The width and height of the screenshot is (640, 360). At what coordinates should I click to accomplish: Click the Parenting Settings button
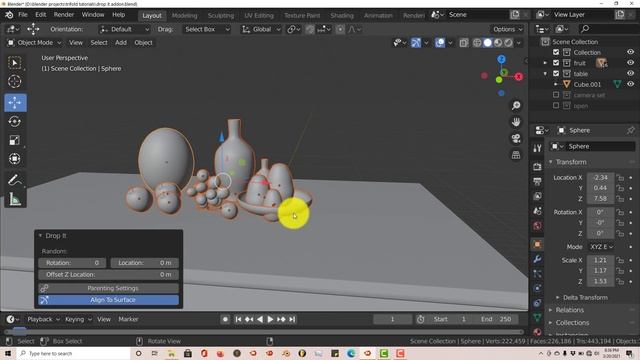(109, 288)
